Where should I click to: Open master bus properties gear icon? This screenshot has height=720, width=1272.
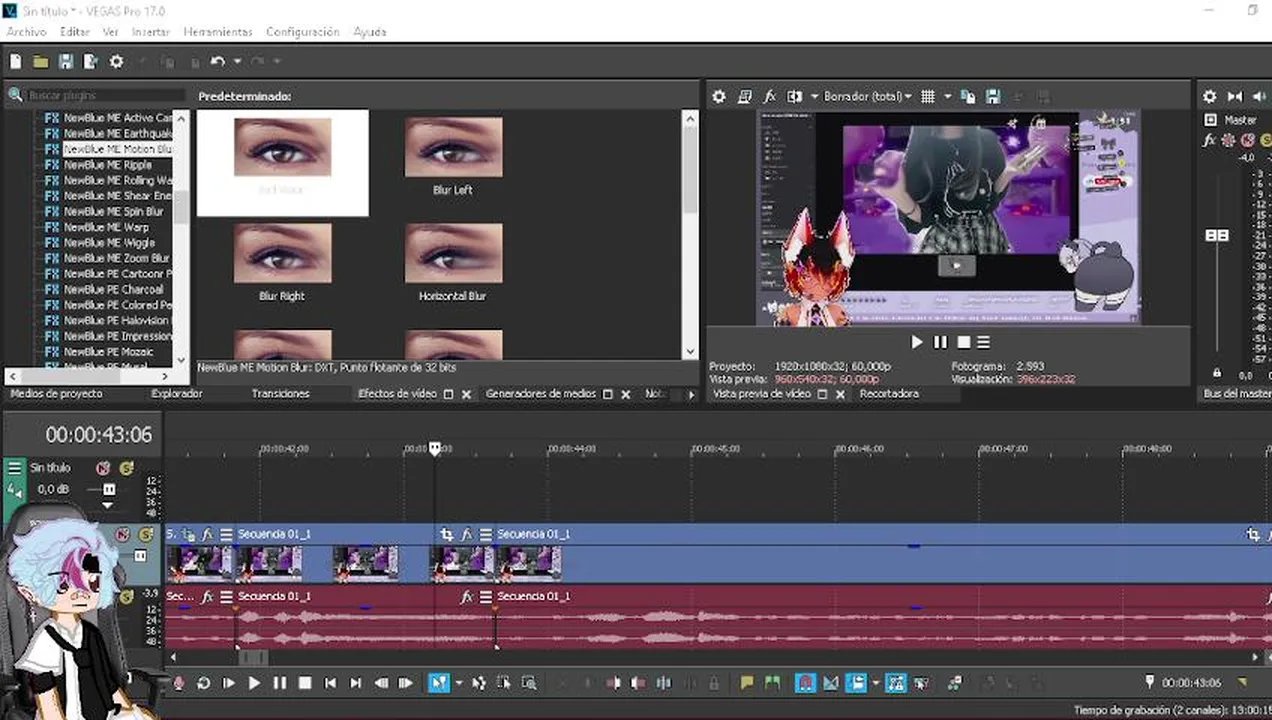coord(1209,97)
